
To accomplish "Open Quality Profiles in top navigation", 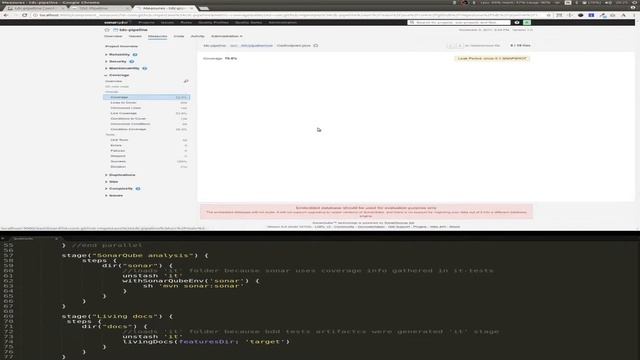I will [213, 22].
